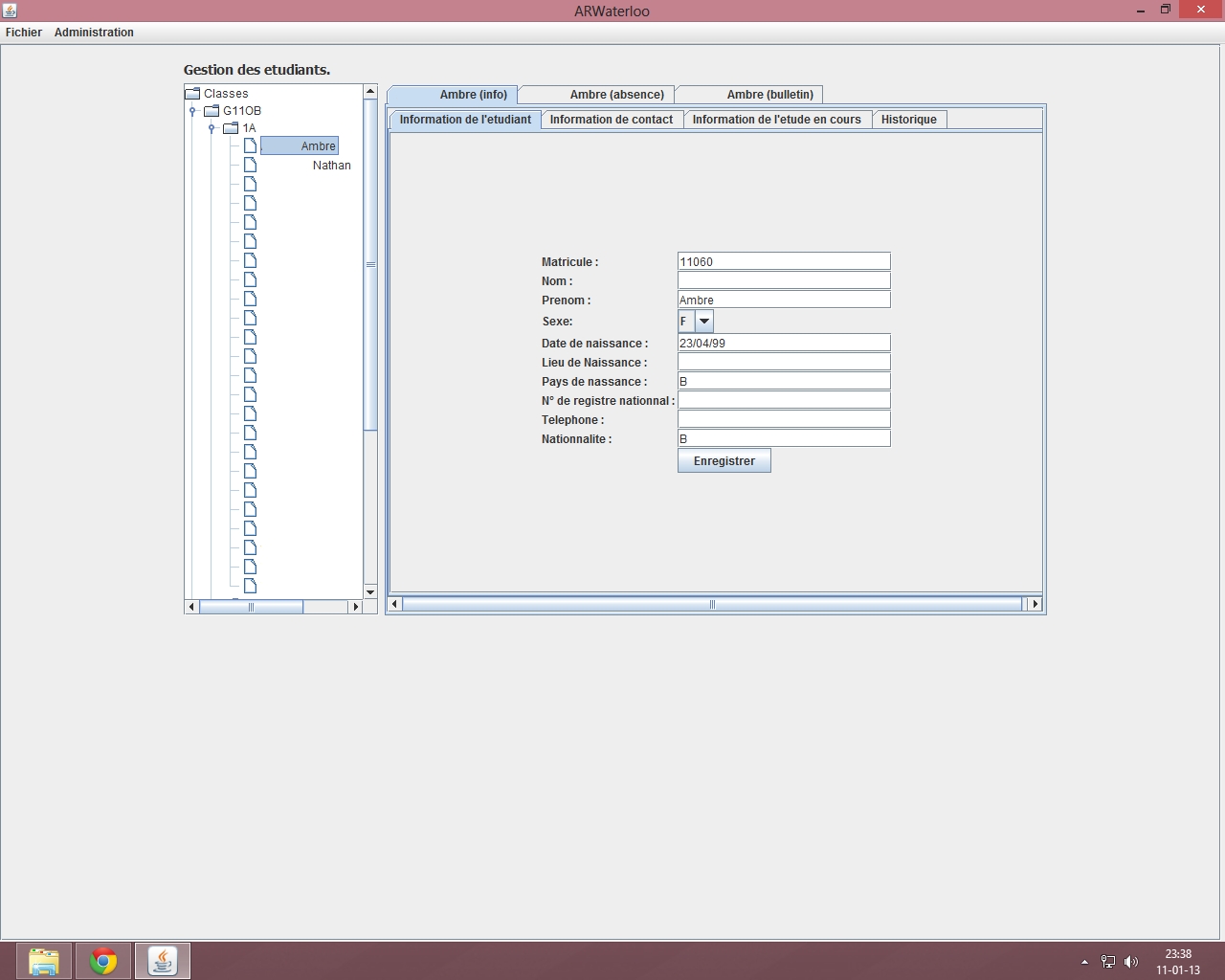Collapse the 1A class node
The image size is (1225, 980).
click(212, 128)
